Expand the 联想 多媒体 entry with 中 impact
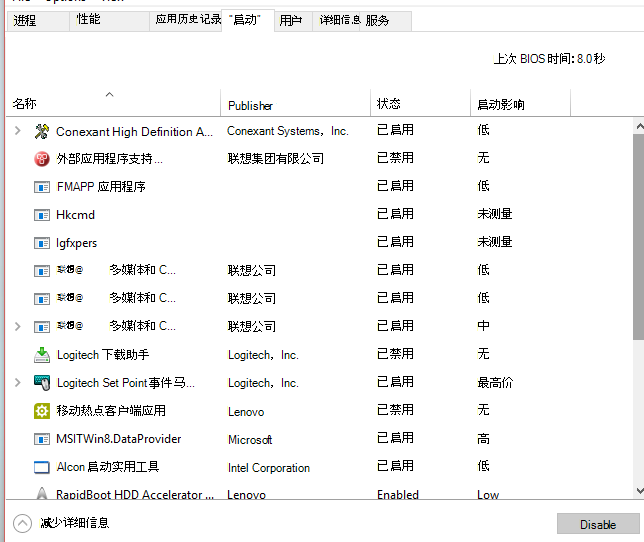 [x=18, y=326]
